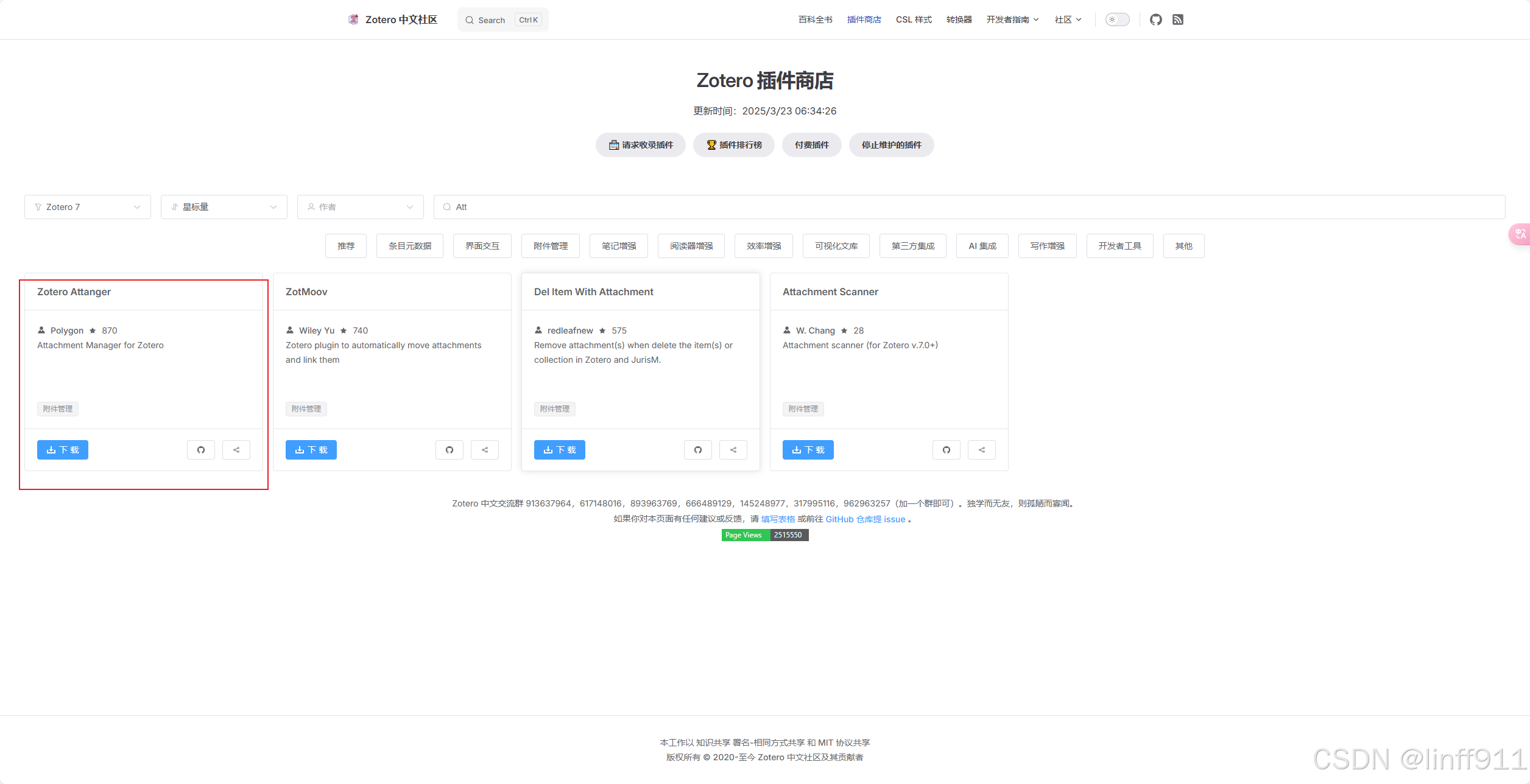Go to CSL 样式 nav item
Screen dimensions: 1530x784
point(914,19)
